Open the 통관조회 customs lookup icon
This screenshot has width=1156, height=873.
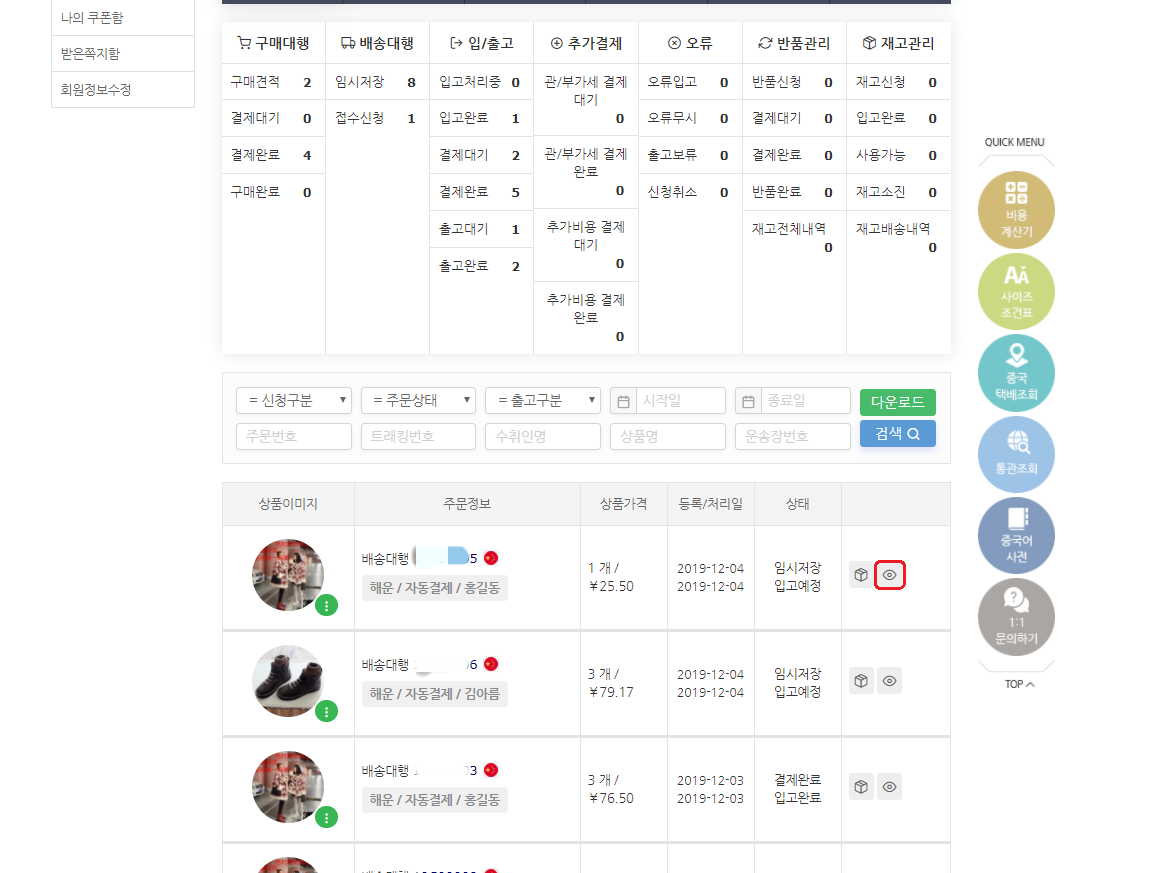point(1016,455)
